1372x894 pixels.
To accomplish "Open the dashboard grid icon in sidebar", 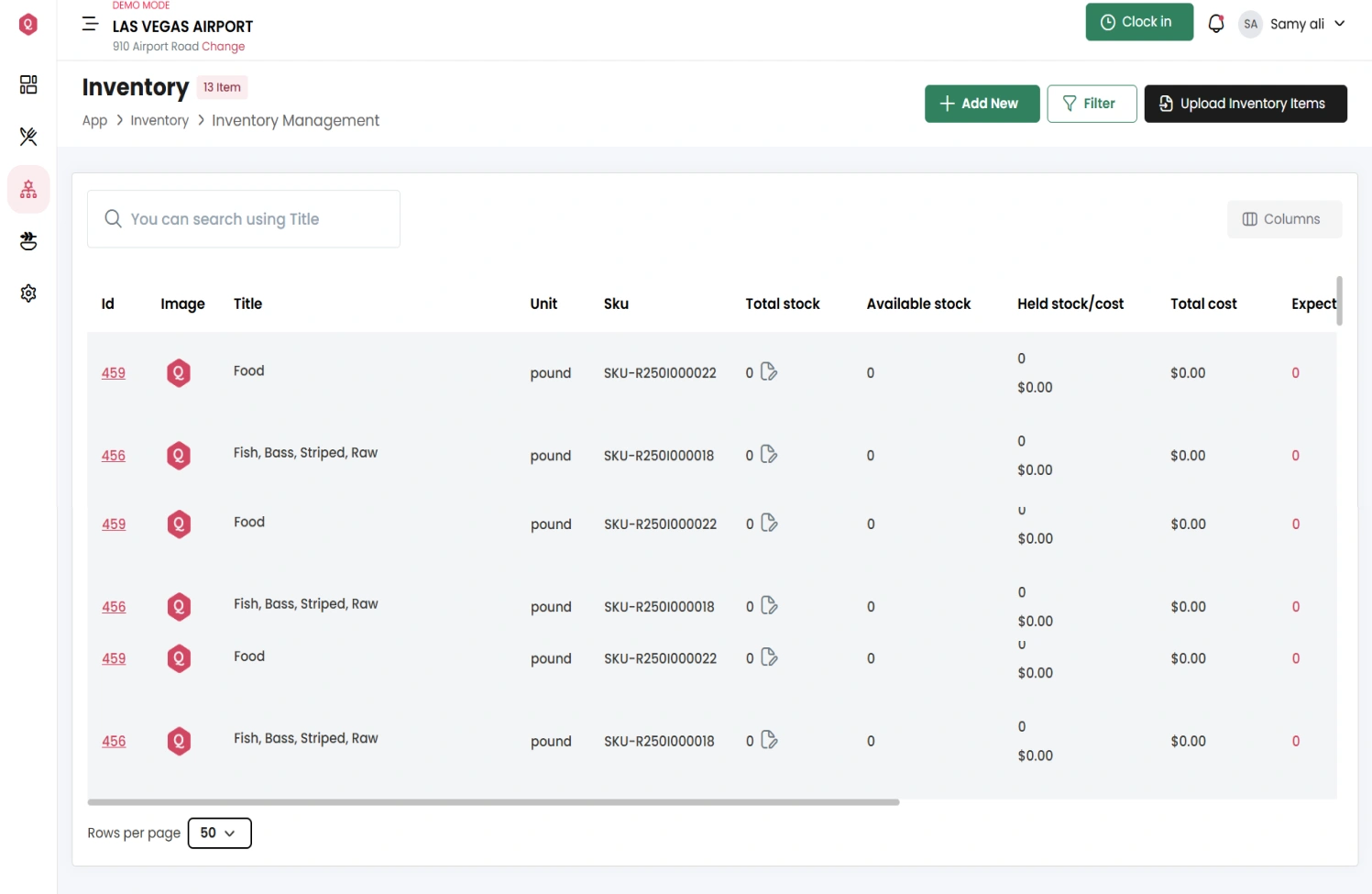I will (28, 84).
